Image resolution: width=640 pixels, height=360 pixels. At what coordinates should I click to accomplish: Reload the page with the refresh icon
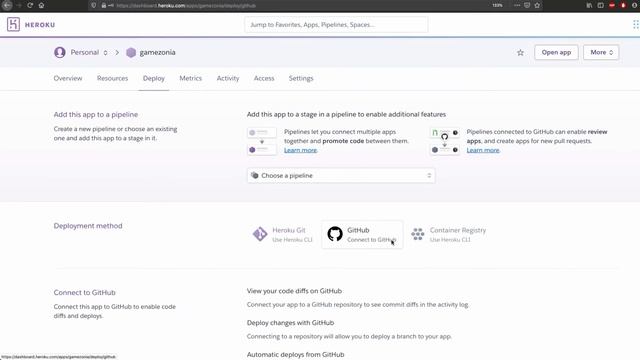30,5
